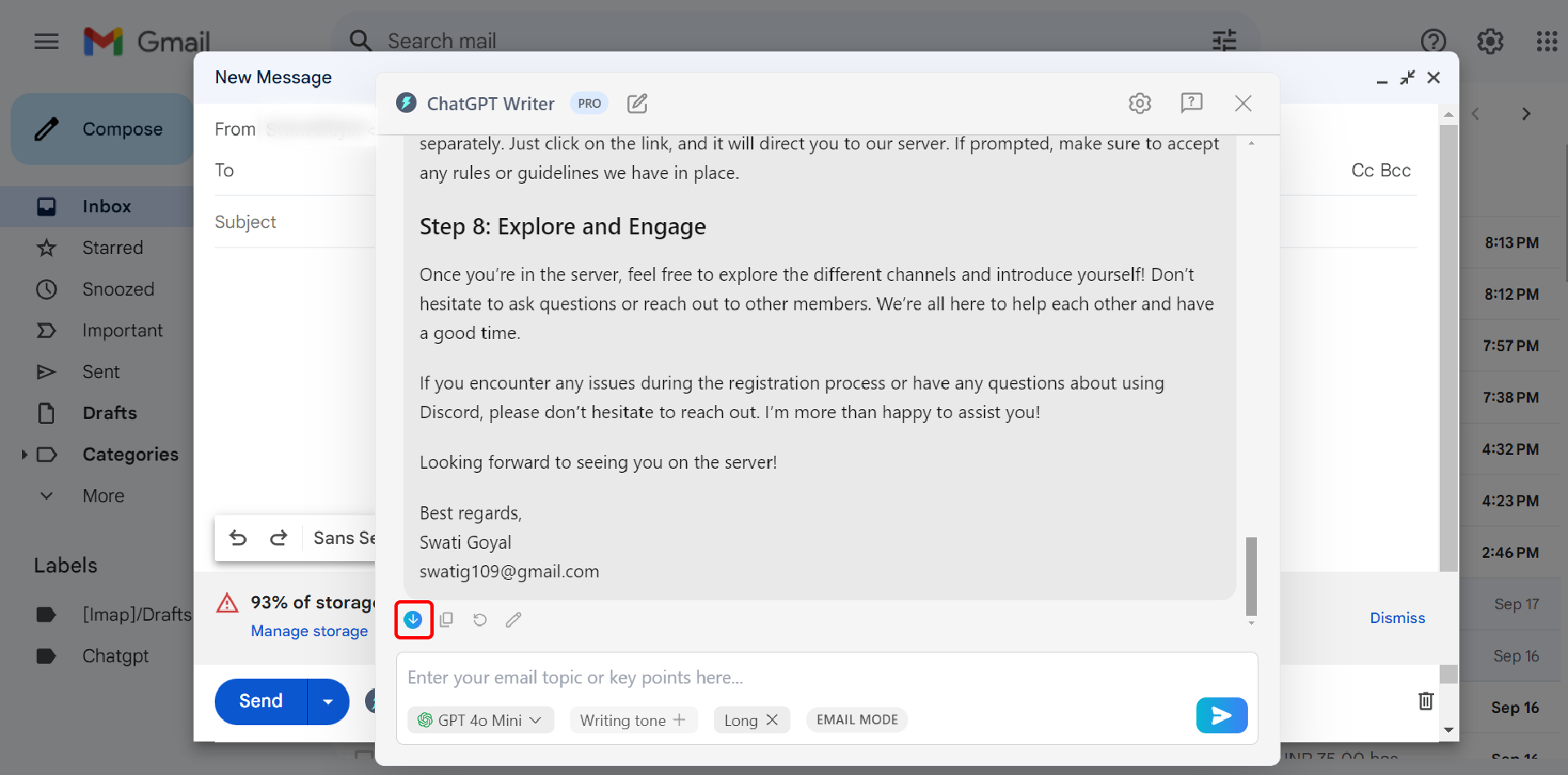Redo edit in compose toolbar

click(x=278, y=537)
